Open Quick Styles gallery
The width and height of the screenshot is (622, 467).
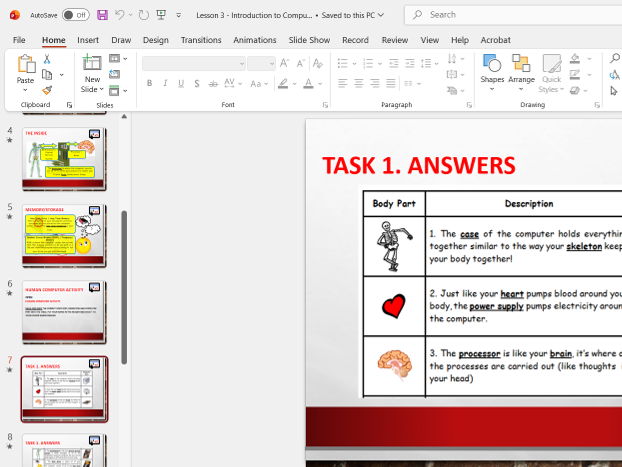pos(551,73)
